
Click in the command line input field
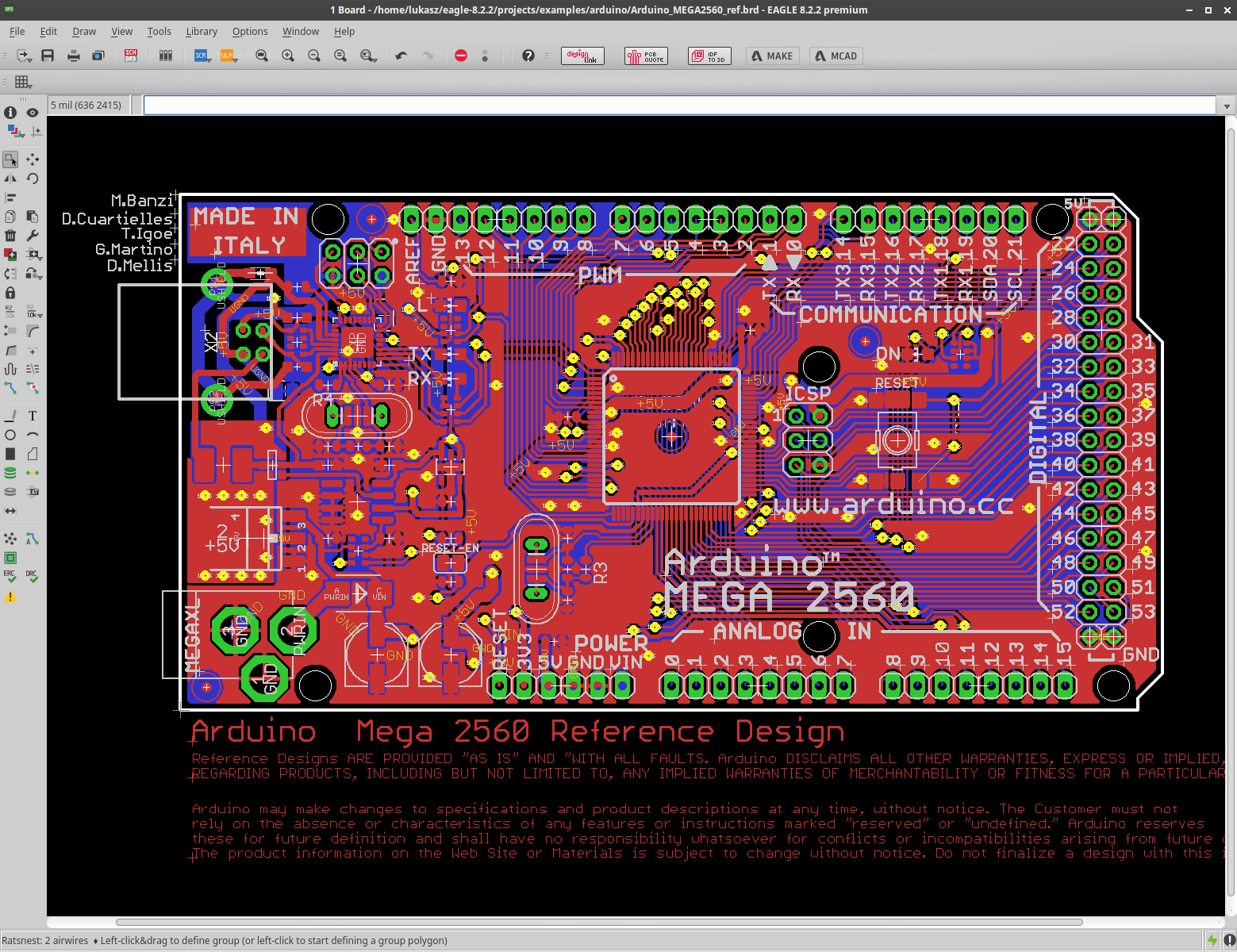[x=679, y=105]
